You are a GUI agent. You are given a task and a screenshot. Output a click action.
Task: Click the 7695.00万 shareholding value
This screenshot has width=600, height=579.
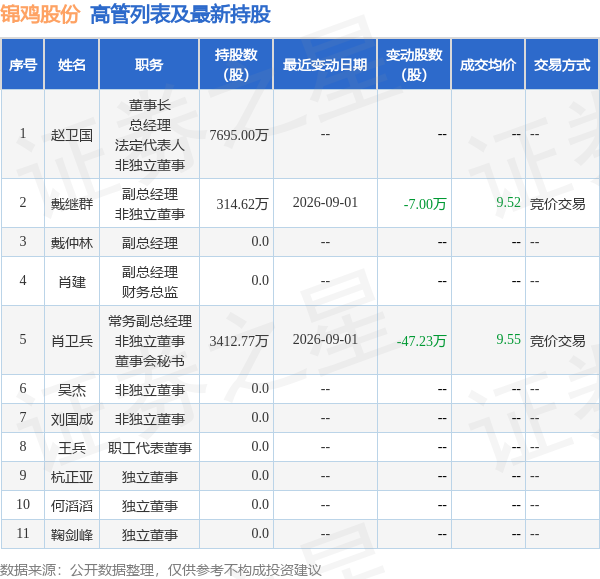coord(239,135)
